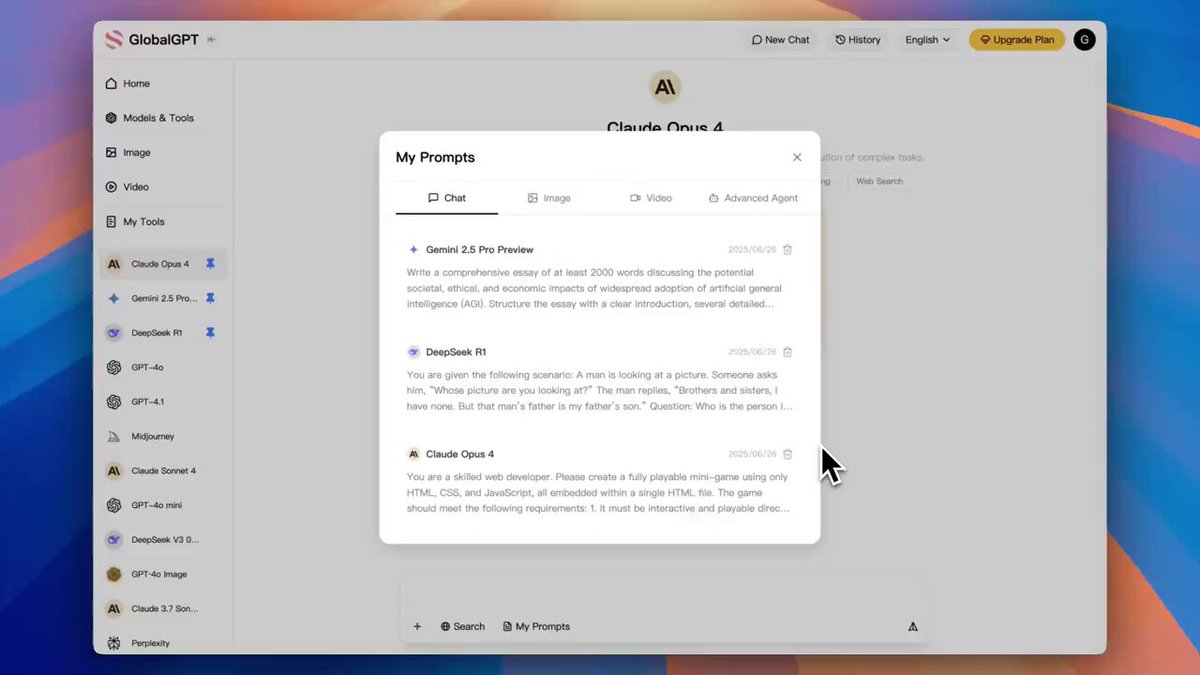1200x675 pixels.
Task: Click the model icon in input bar
Action: pos(913,627)
